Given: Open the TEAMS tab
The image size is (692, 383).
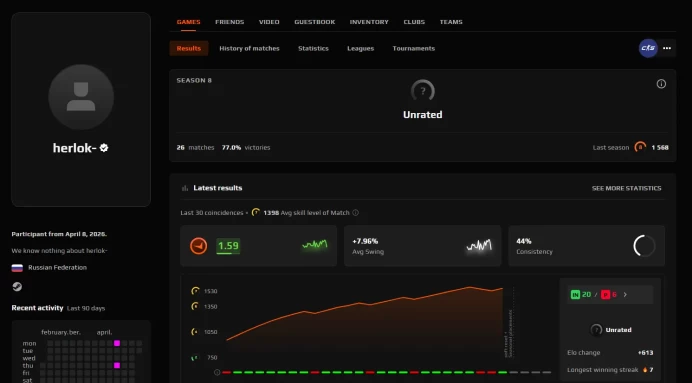Looking at the screenshot, I should [451, 22].
